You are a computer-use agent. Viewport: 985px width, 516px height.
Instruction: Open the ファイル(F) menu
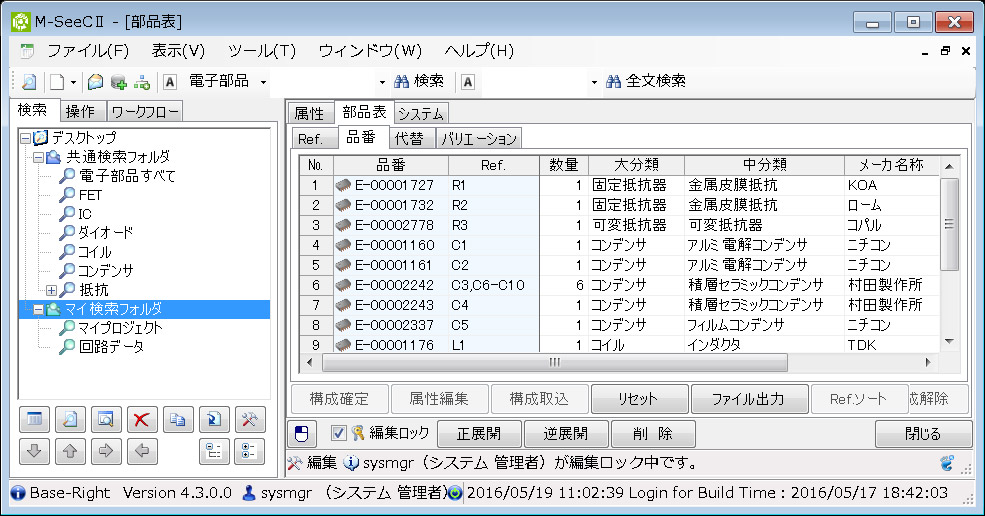tap(88, 51)
